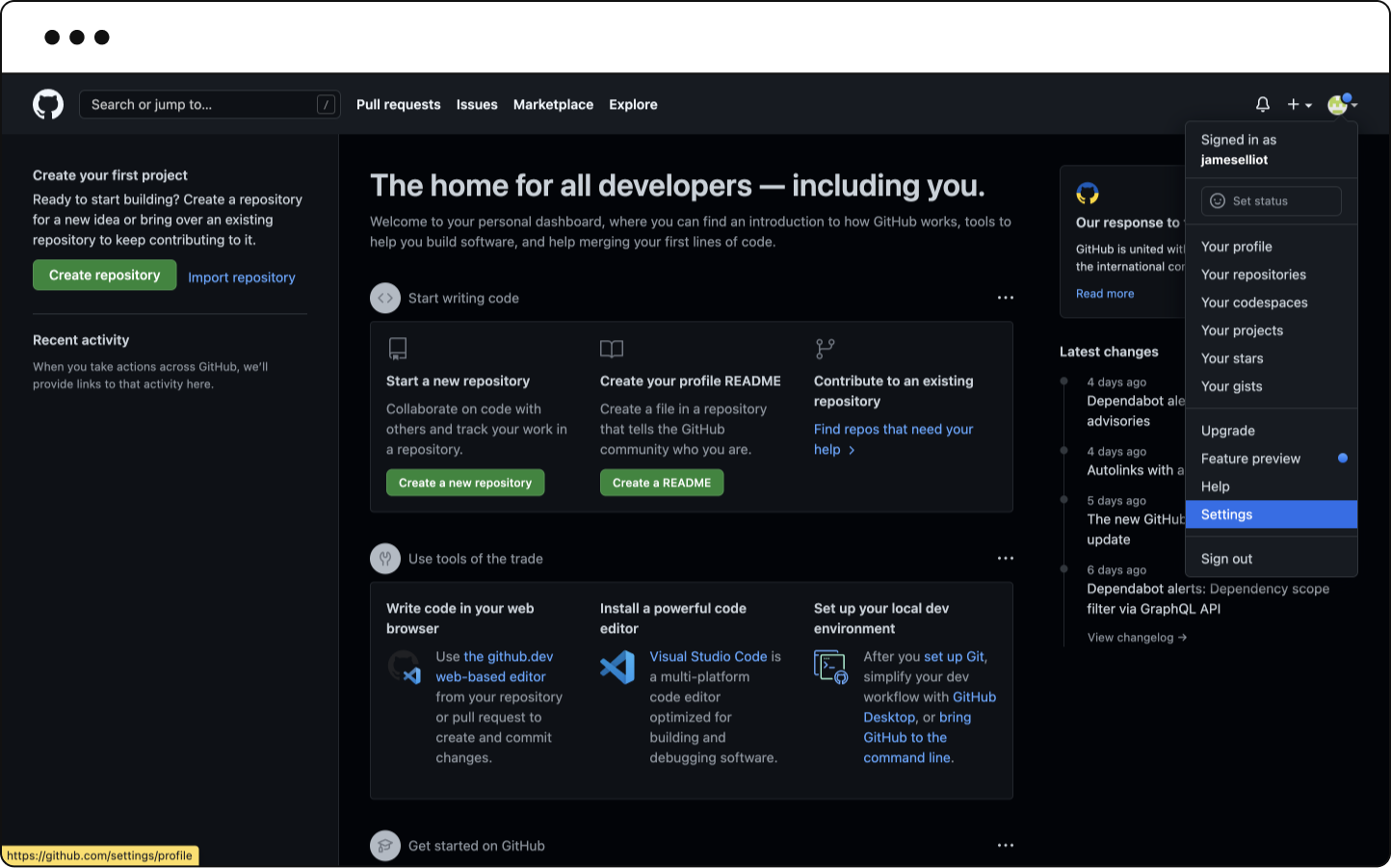Viewport: 1391px width, 868px height.
Task: Click the local dev environment terminal icon
Action: [x=830, y=667]
